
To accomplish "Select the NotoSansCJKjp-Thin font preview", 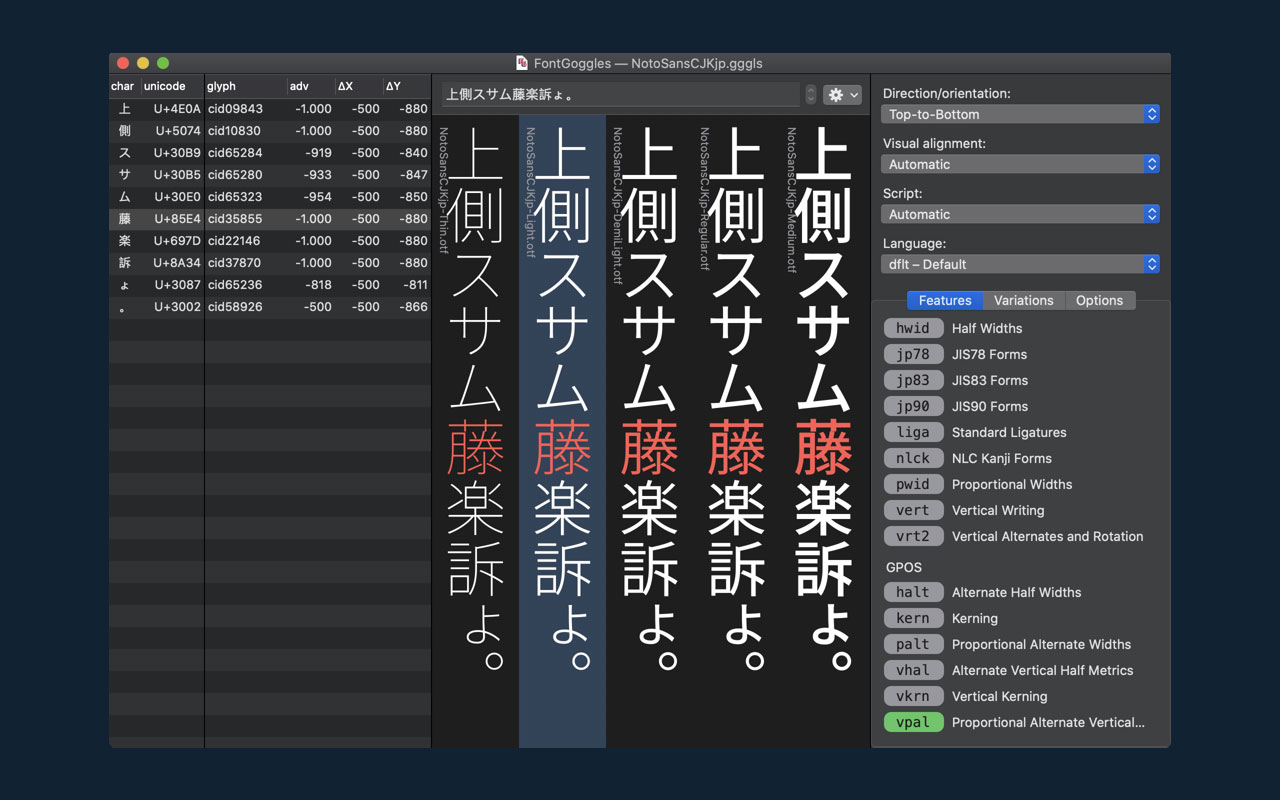I will coord(475,431).
